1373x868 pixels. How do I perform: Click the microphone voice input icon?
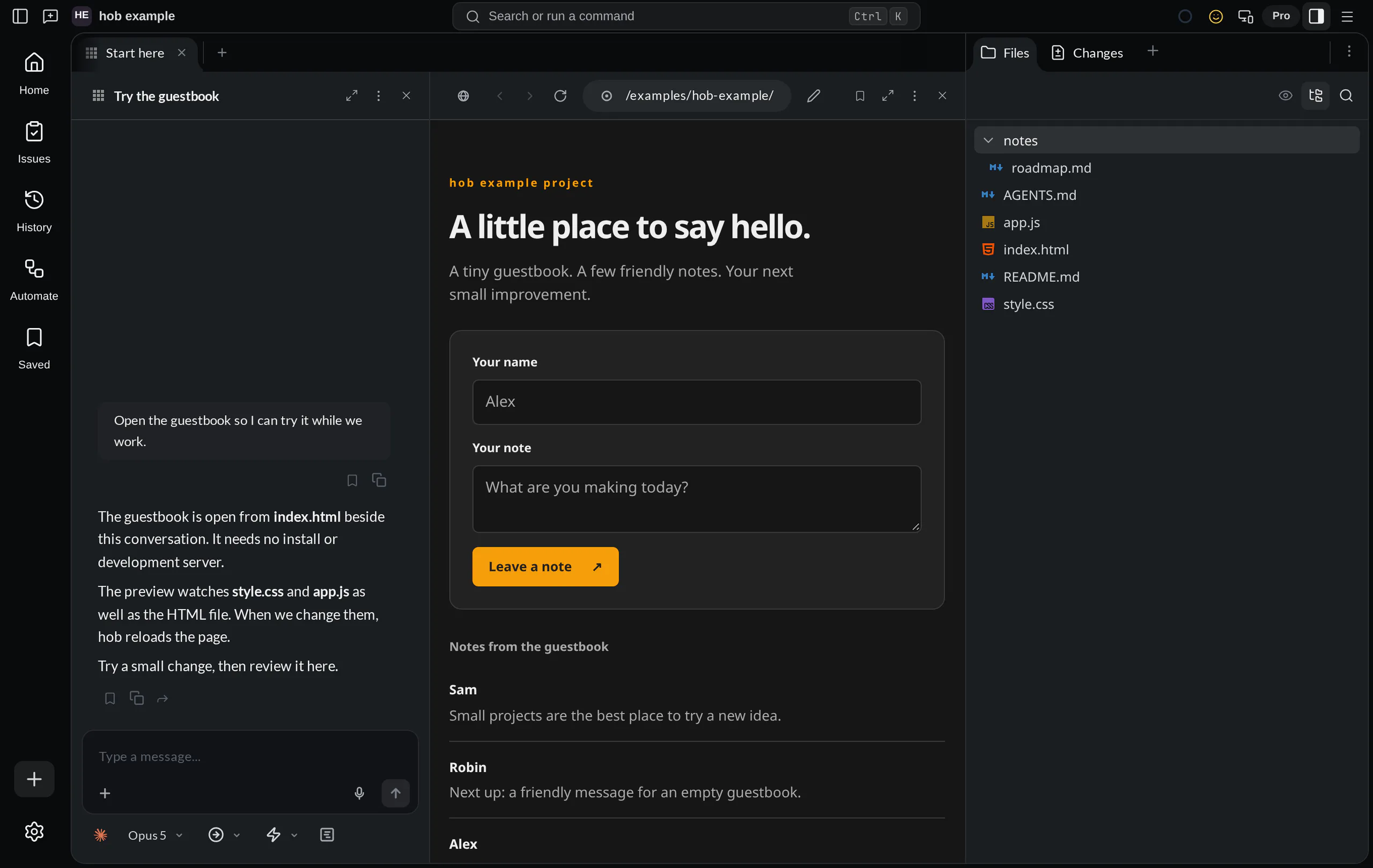(359, 793)
